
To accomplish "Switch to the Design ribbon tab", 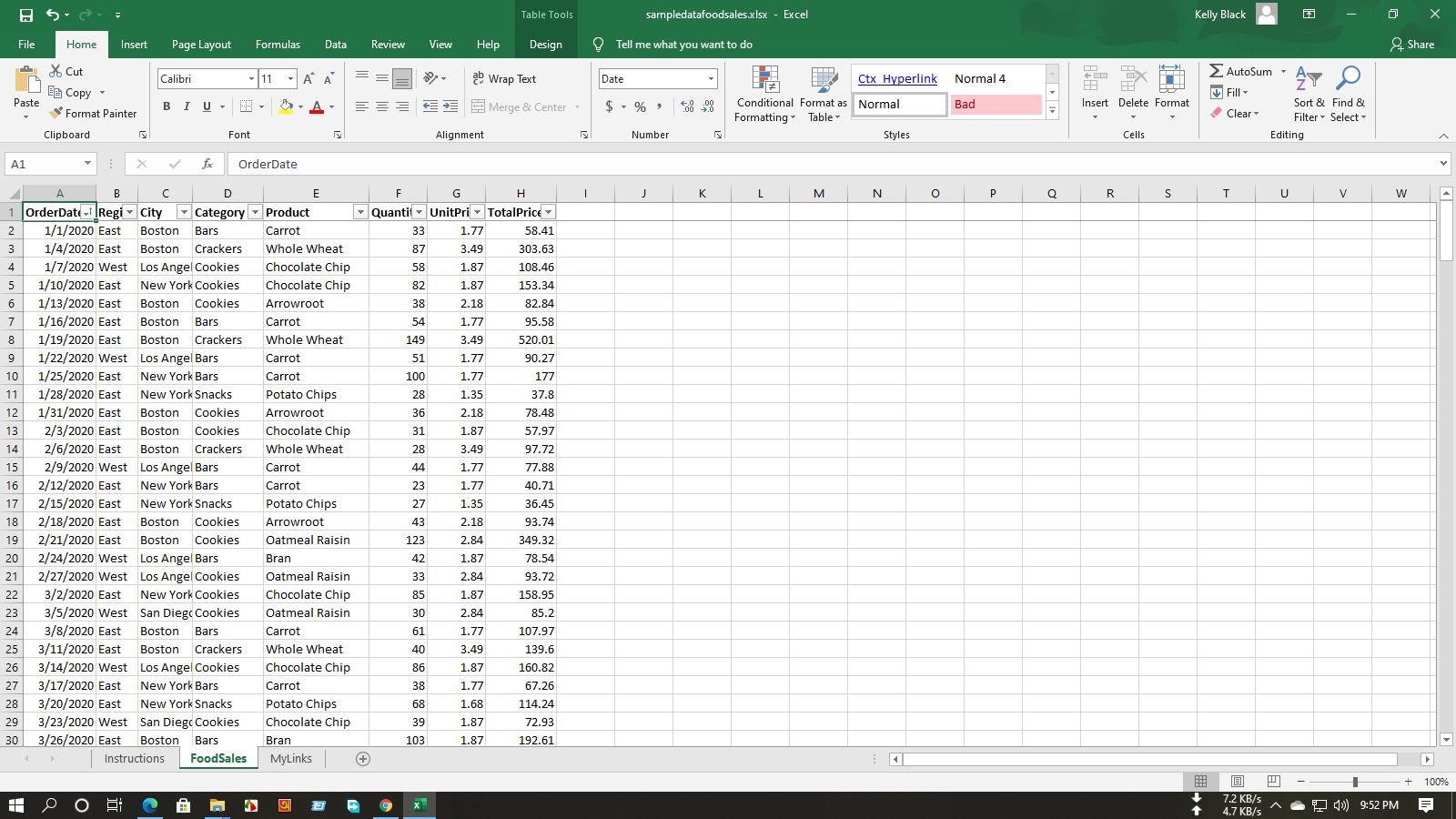I will coord(545,44).
